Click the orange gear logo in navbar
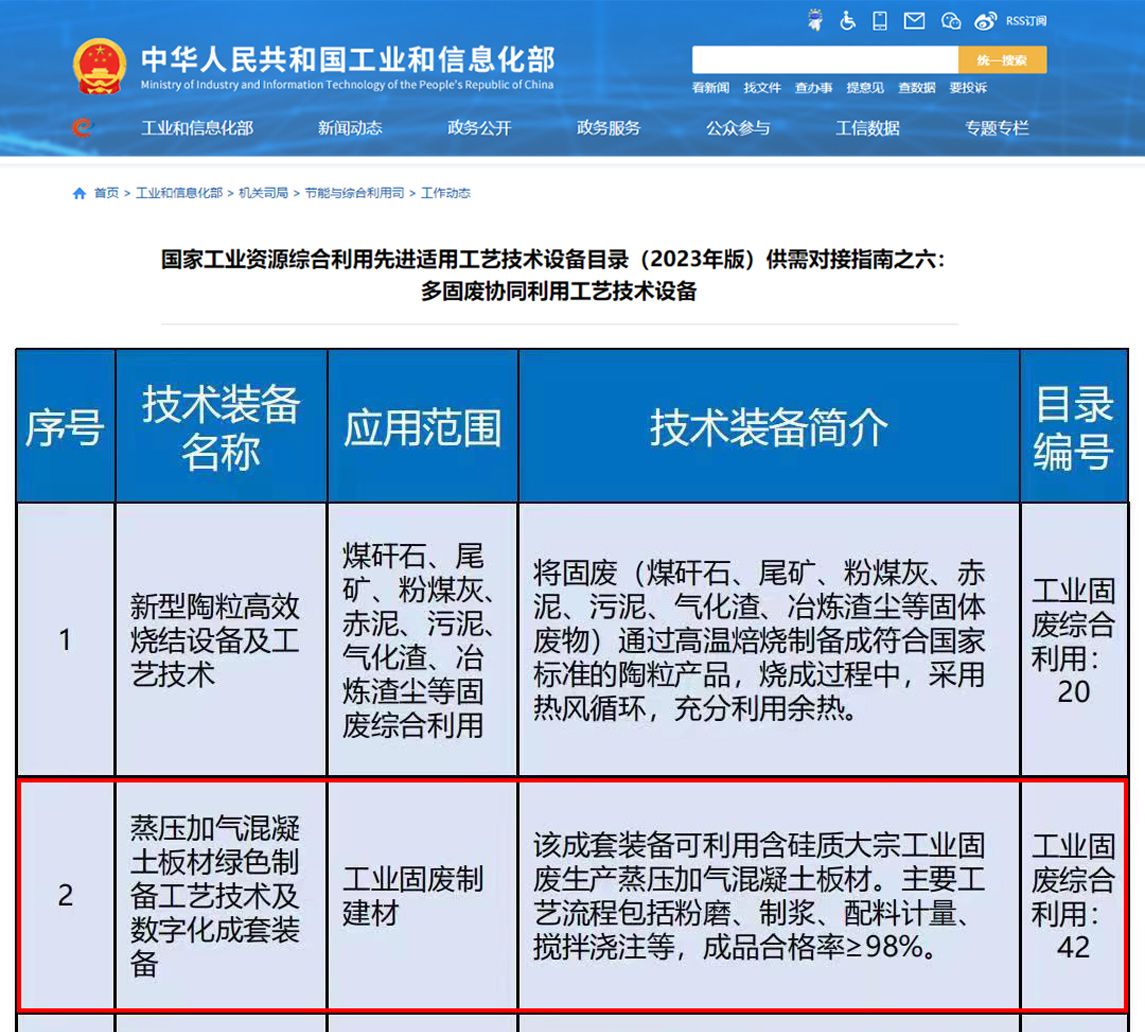Image resolution: width=1145 pixels, height=1032 pixels. click(x=82, y=127)
